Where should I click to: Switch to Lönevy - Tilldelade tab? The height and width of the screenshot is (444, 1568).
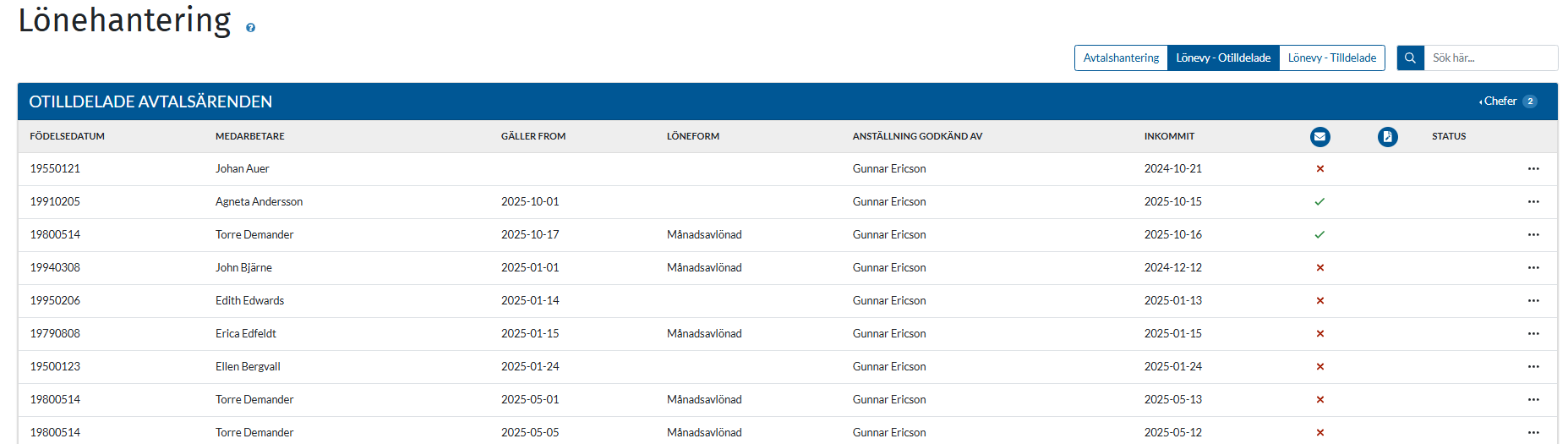point(1331,58)
